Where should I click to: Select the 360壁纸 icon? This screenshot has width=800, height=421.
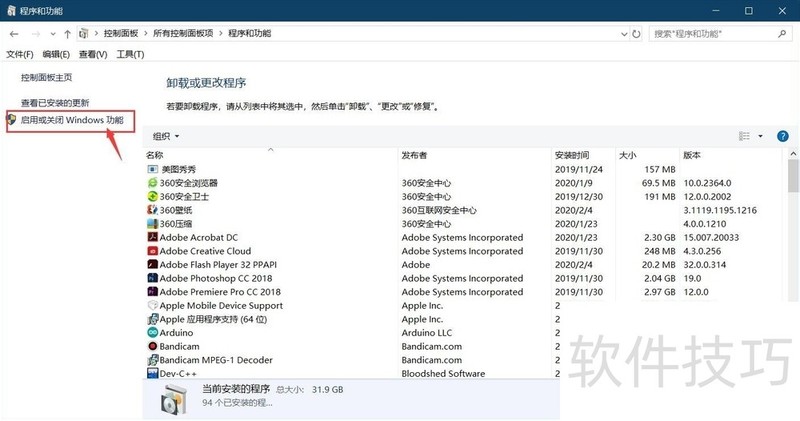tap(153, 210)
